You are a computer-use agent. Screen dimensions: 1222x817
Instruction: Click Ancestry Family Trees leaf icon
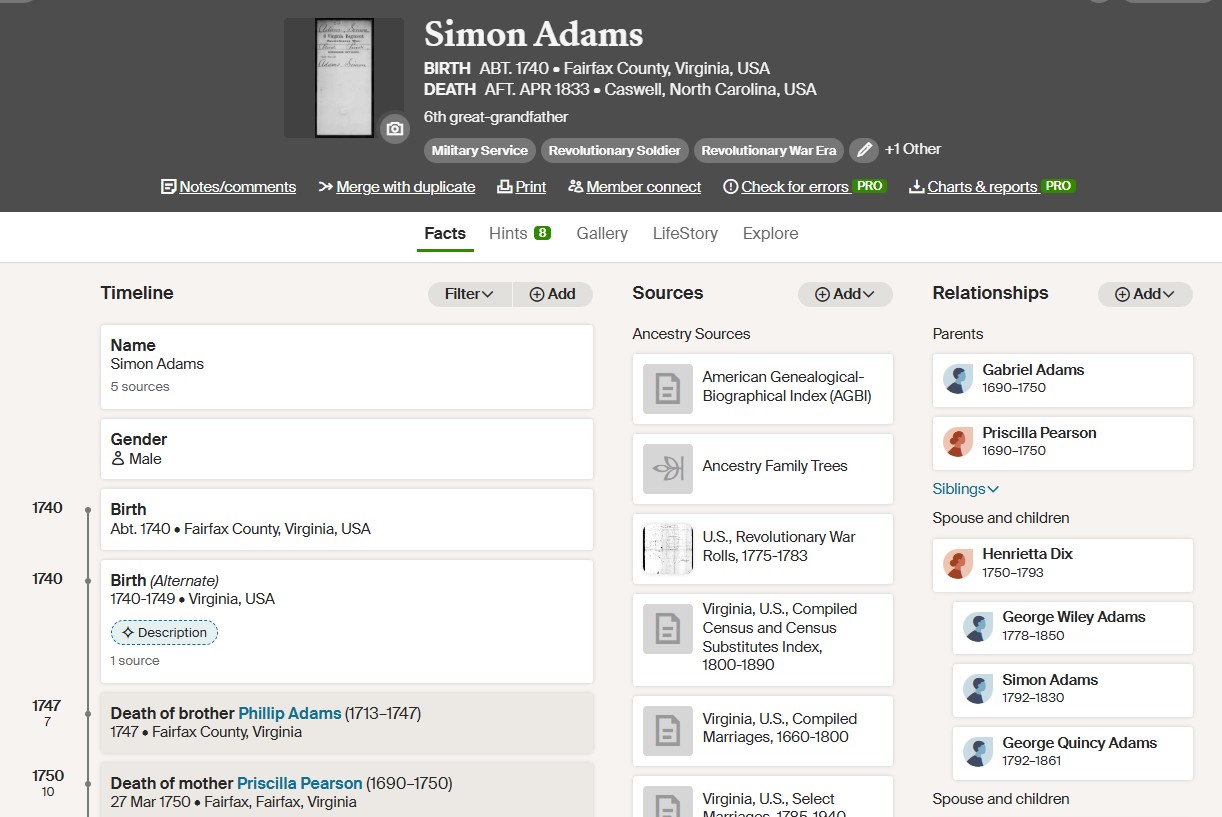[x=668, y=468]
